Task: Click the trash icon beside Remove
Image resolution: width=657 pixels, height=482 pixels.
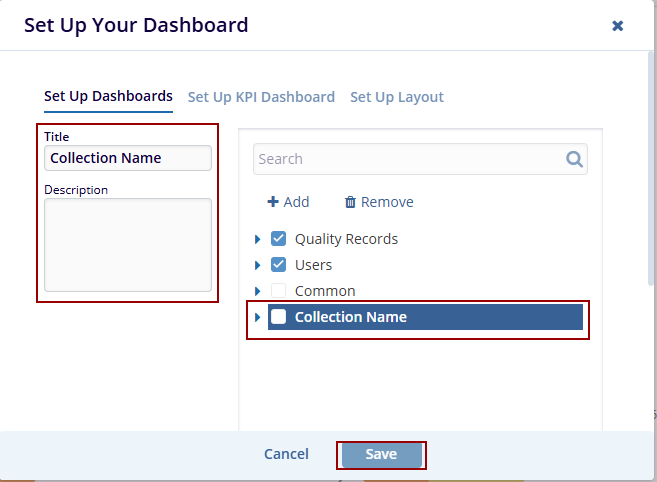Action: point(350,202)
